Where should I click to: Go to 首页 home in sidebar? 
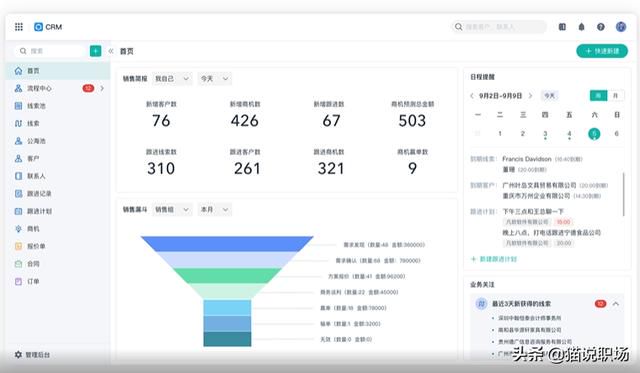pyautogui.click(x=58, y=71)
